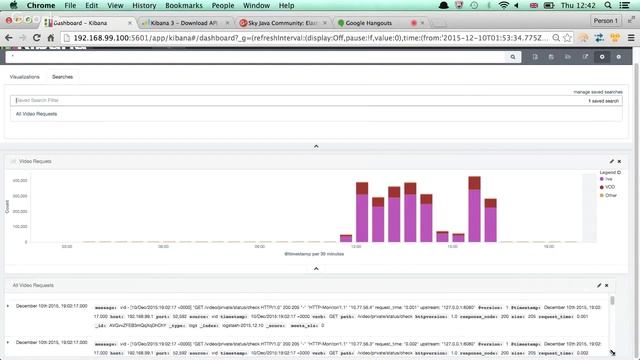Remove the Video Requests panel
This screenshot has height=360, width=640.
[619, 161]
